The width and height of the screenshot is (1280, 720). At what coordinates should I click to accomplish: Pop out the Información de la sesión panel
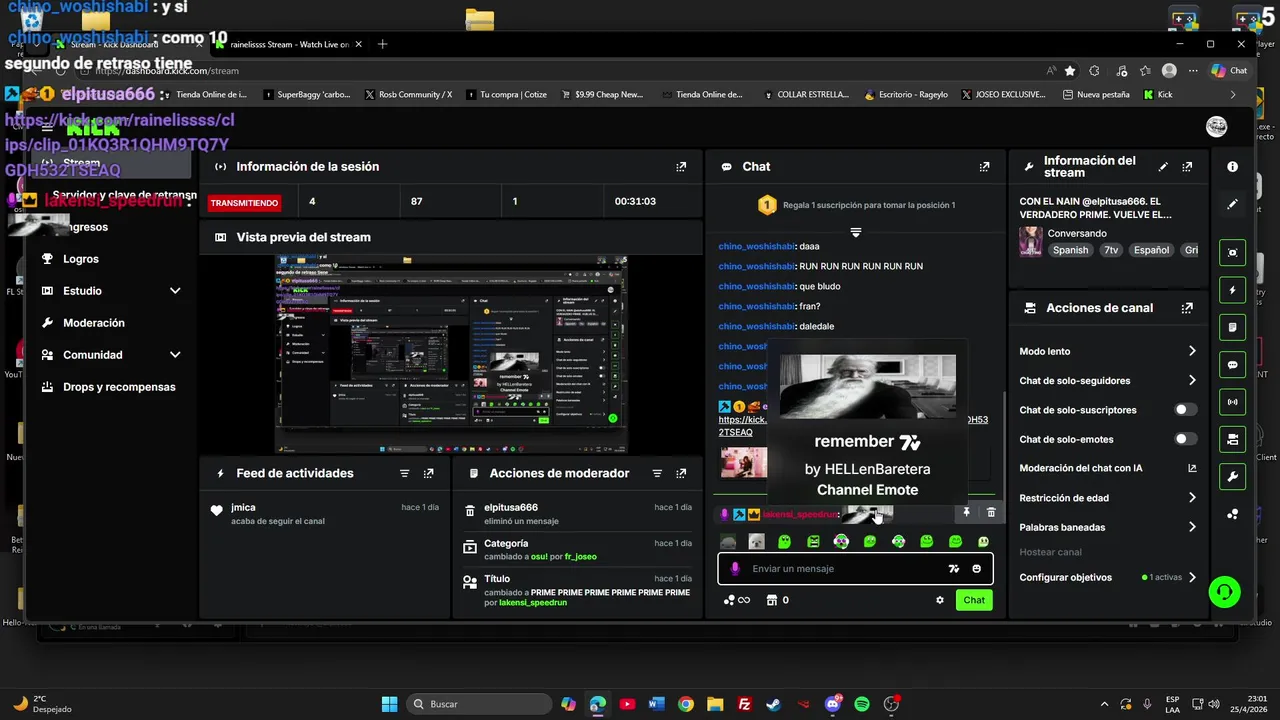click(x=681, y=167)
